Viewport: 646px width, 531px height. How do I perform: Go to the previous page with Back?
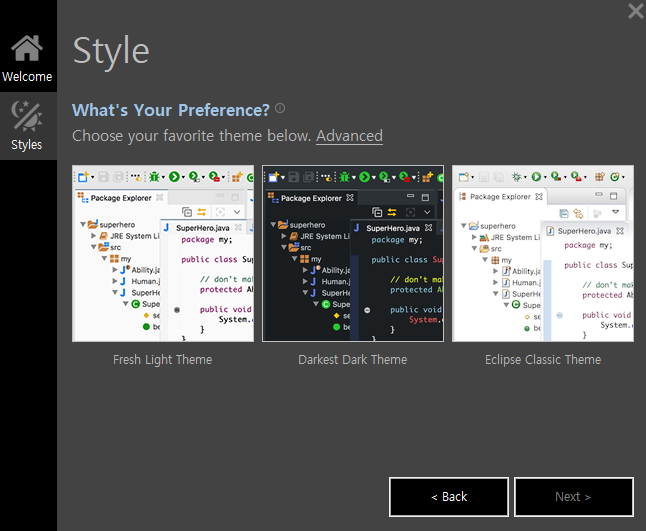point(449,497)
